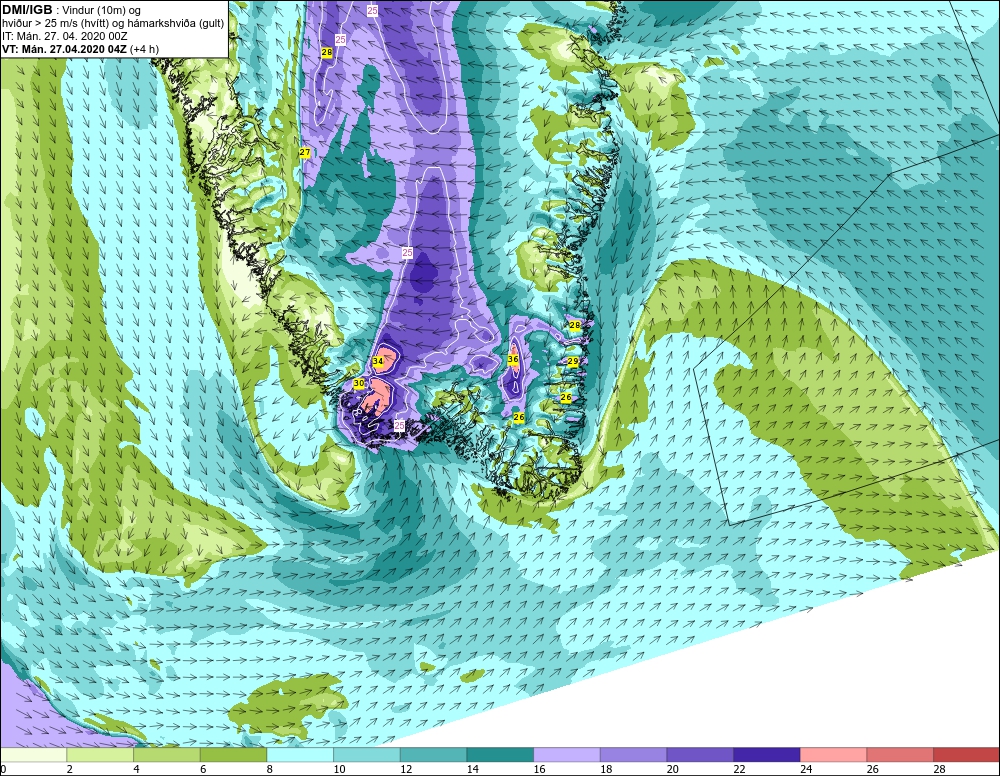
Task: Click the '(+4 h)' forecast offset text
Action: coord(145,49)
